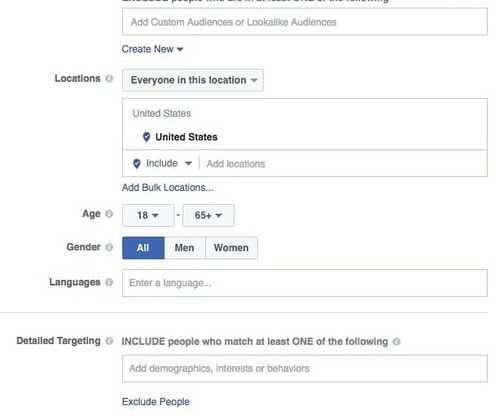Viewport: 500px width, 420px height.
Task: Click the info icon beside Age label
Action: (x=109, y=214)
